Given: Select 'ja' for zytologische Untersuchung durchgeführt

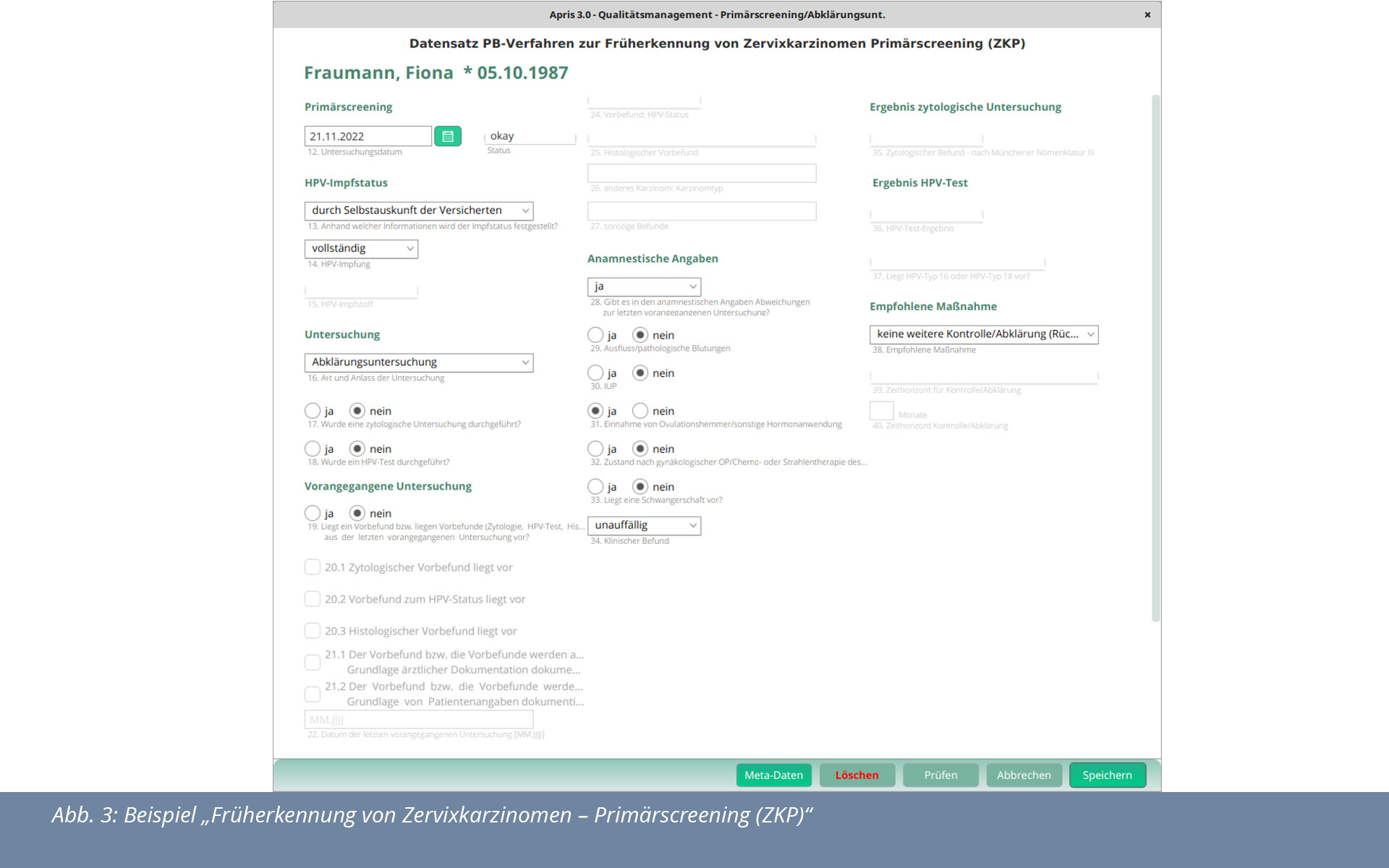Looking at the screenshot, I should [313, 411].
